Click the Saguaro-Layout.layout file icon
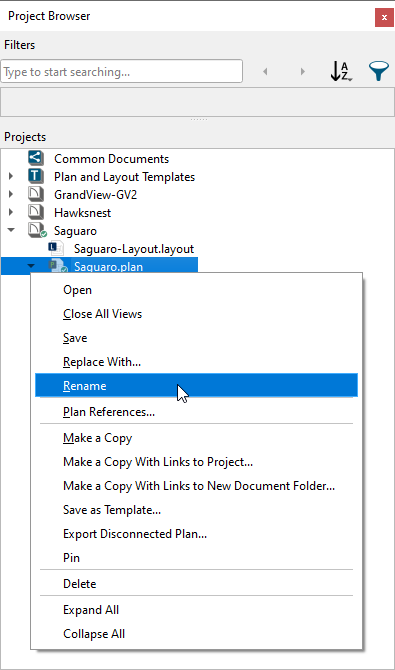 pyautogui.click(x=56, y=248)
